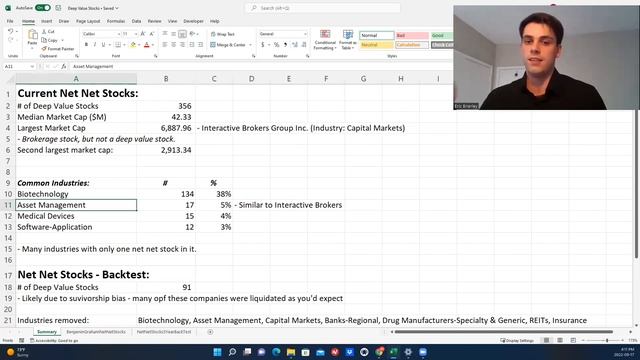The height and width of the screenshot is (360, 640).
Task: Apply the yellow Fill Color bucket
Action: tap(133, 44)
